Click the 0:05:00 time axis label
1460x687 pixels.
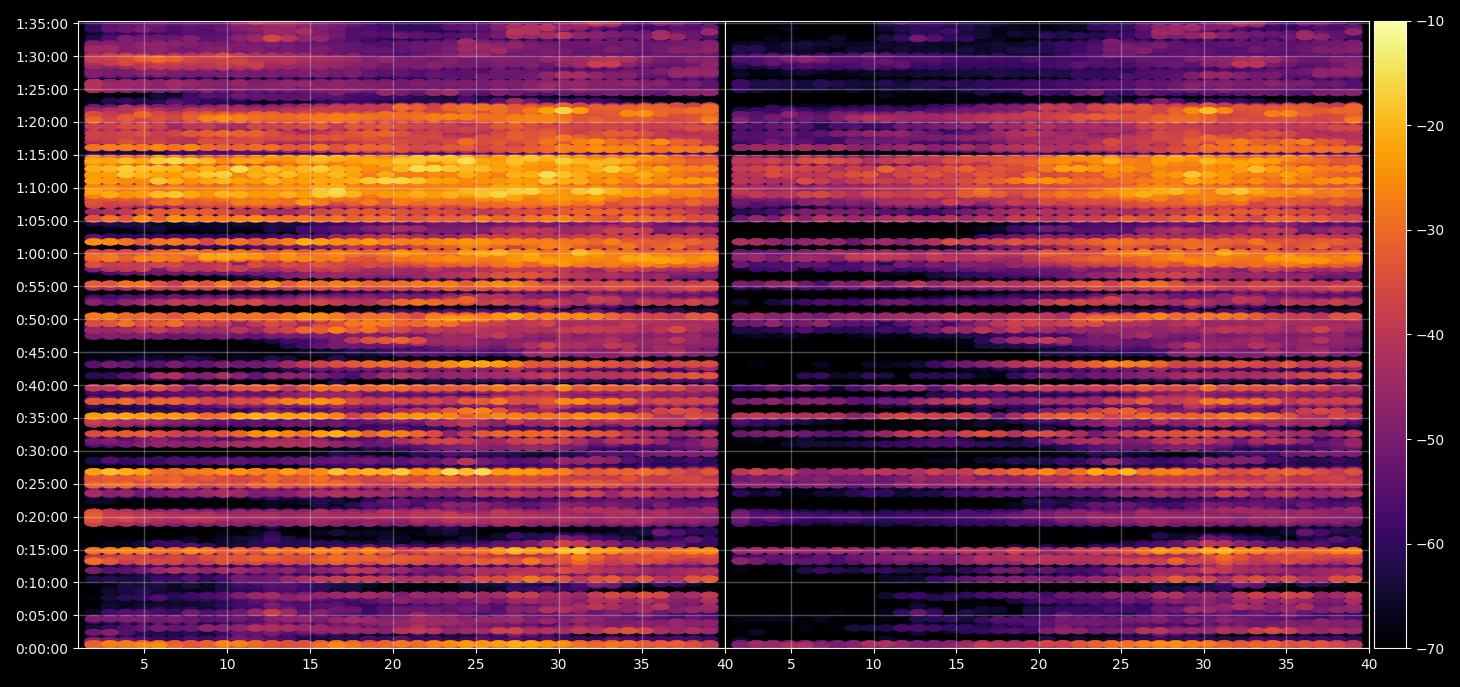(42, 616)
